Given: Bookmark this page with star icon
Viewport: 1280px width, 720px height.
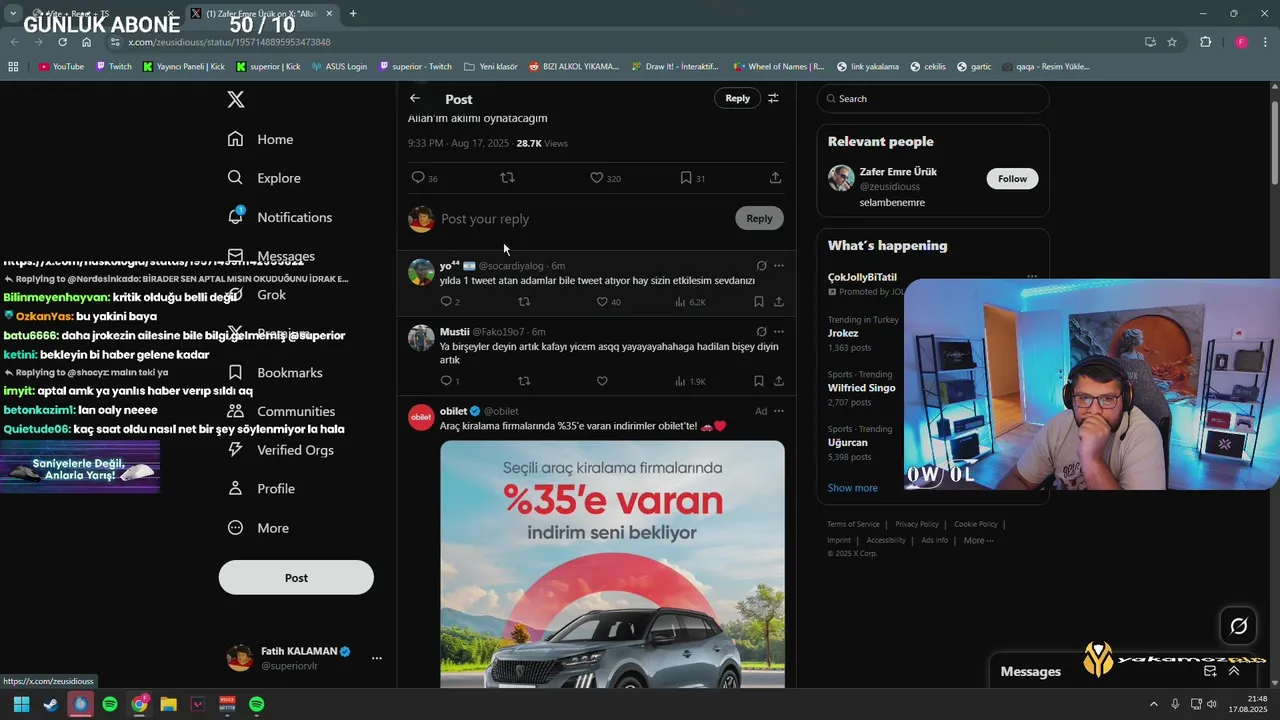Looking at the screenshot, I should 1172,42.
